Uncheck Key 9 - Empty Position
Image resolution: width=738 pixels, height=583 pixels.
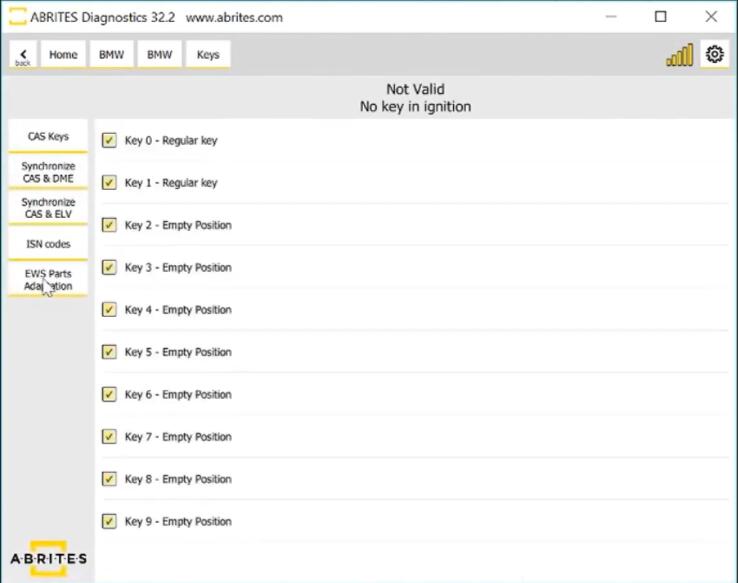(x=109, y=521)
